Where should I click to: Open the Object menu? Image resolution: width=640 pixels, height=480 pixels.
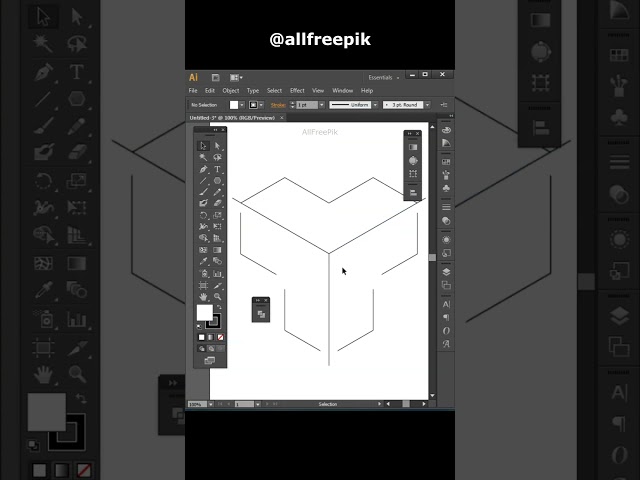231,91
